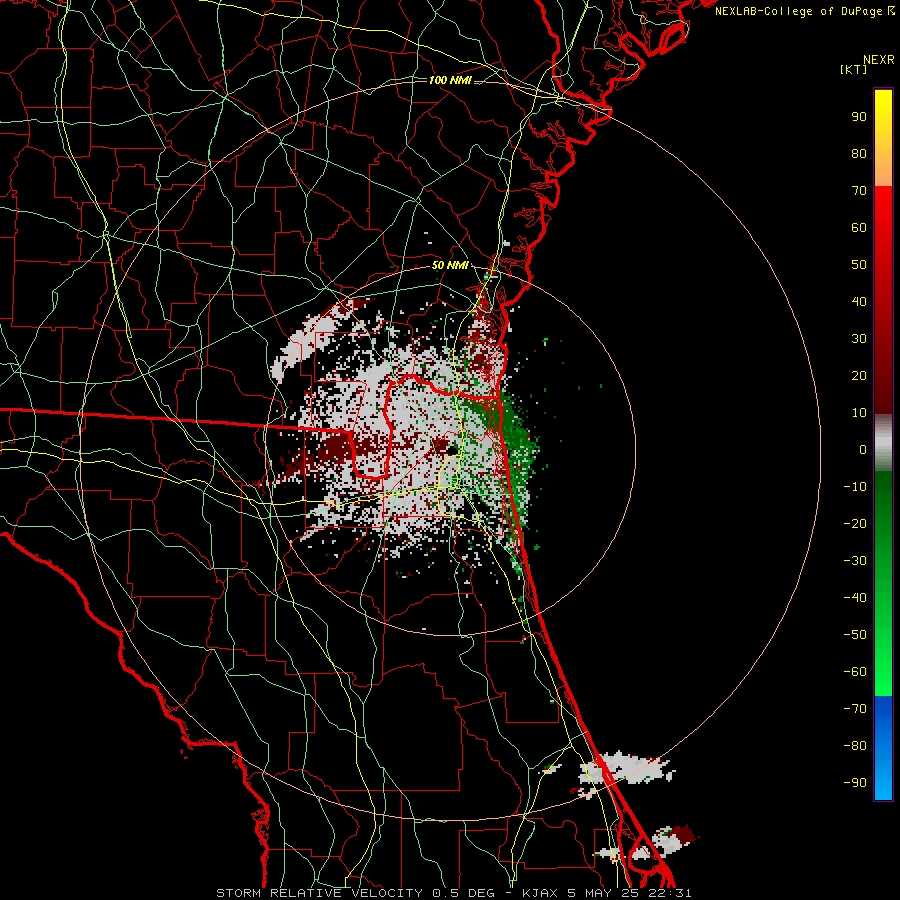900x900 pixels.
Task: Click the -40 scale label
Action: (855, 598)
